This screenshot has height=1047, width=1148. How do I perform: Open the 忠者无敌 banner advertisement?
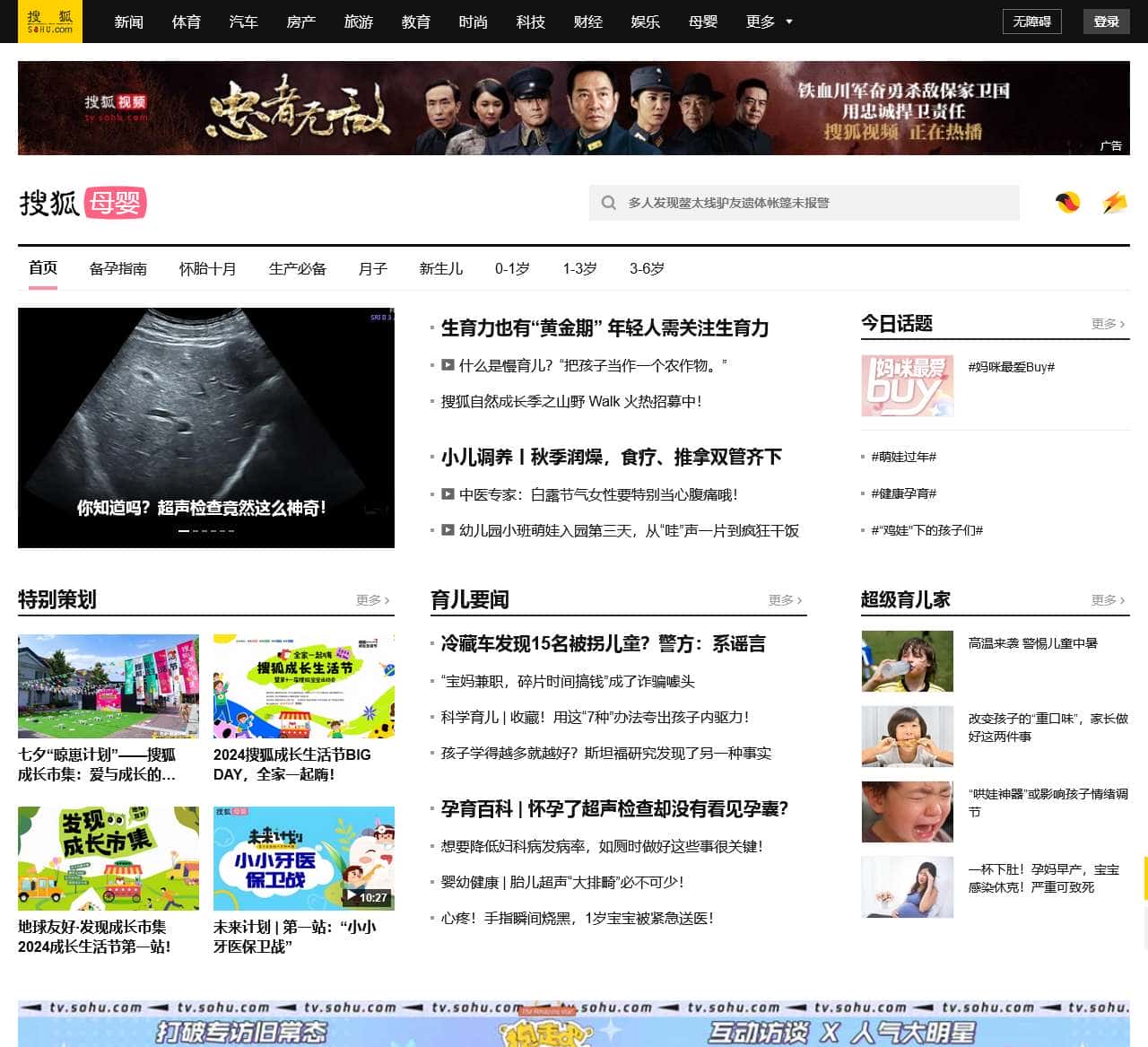click(574, 108)
